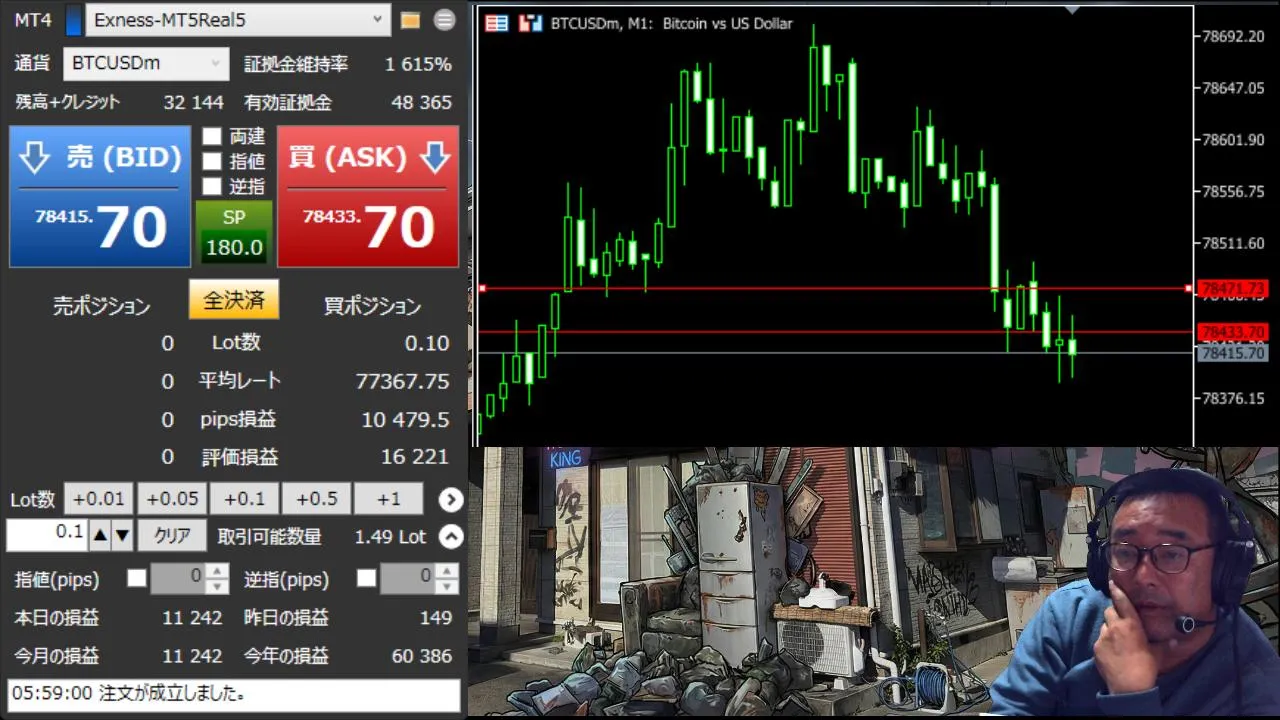Tick the 指値(pips) checkbox
This screenshot has width=1280, height=720.
point(137,578)
